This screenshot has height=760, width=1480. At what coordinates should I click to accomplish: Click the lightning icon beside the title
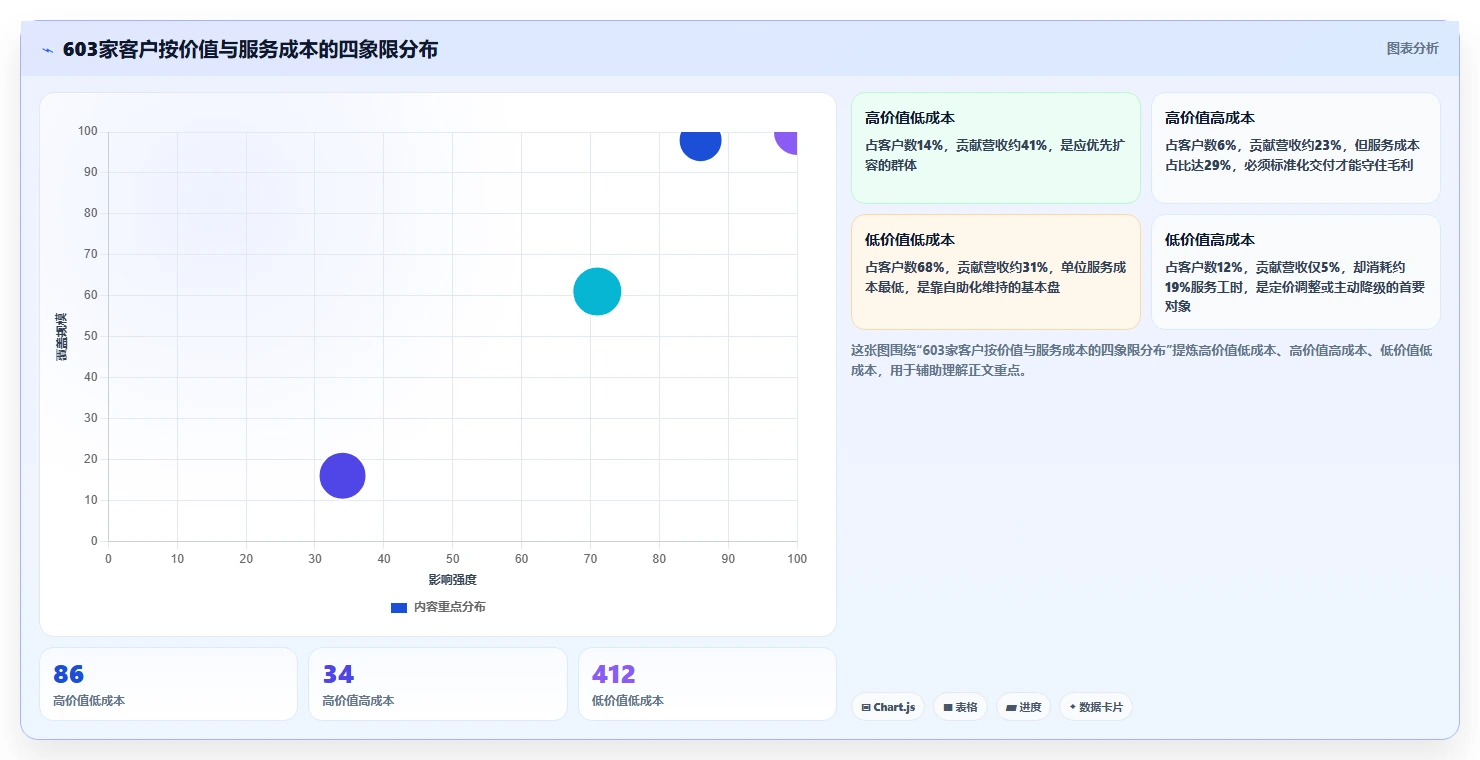(x=47, y=50)
